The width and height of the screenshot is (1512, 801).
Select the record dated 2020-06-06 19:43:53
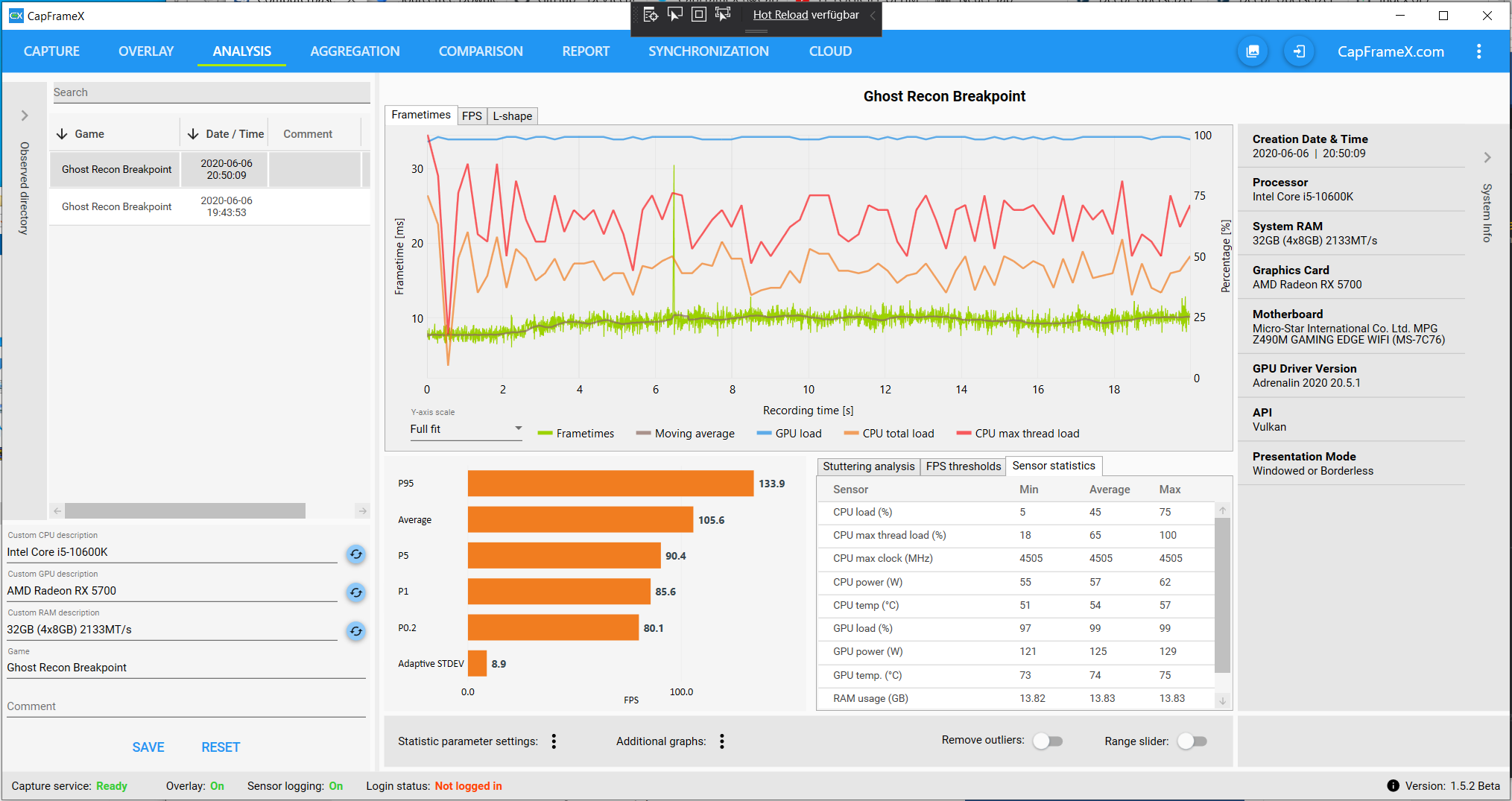coord(210,206)
